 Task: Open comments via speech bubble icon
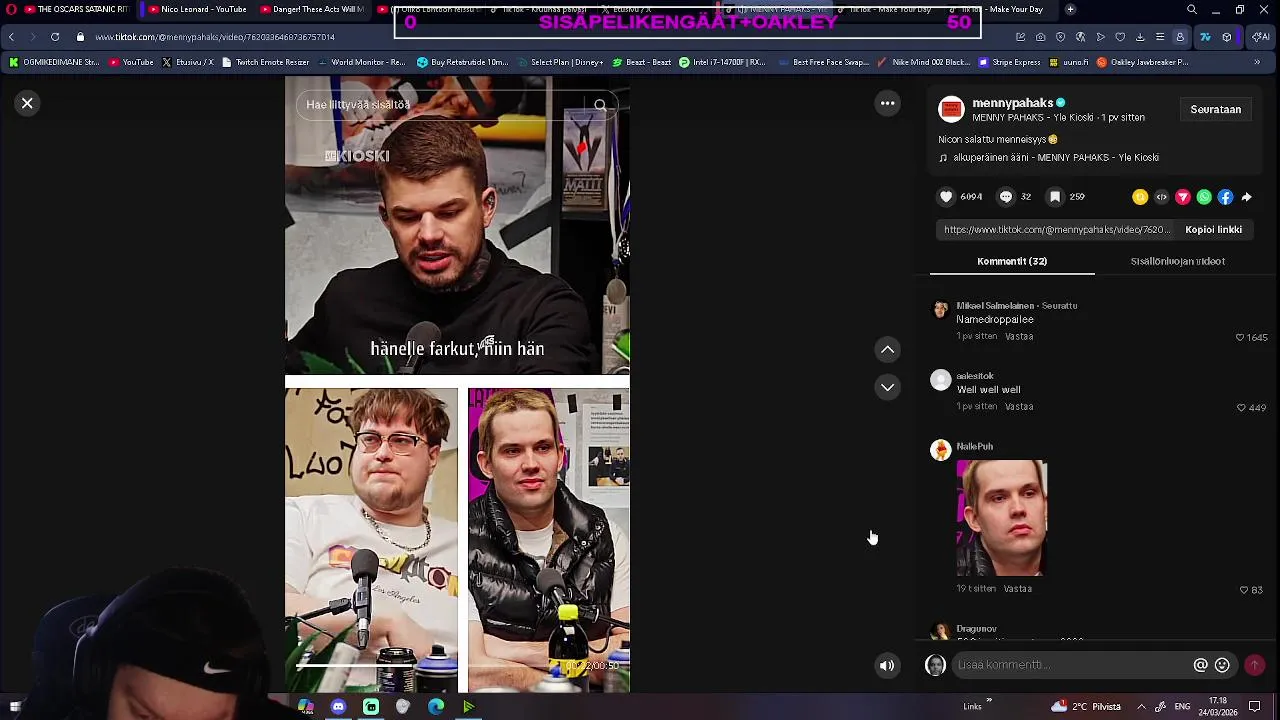(1006, 197)
